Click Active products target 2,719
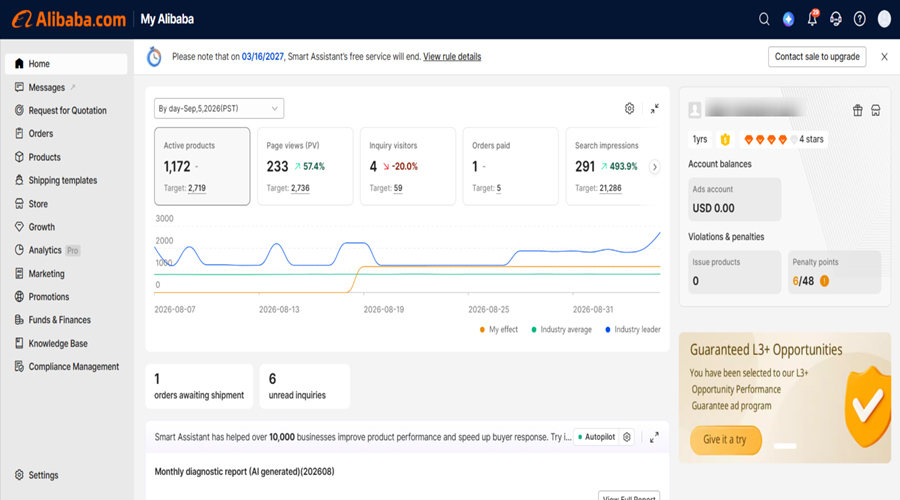 click(197, 188)
